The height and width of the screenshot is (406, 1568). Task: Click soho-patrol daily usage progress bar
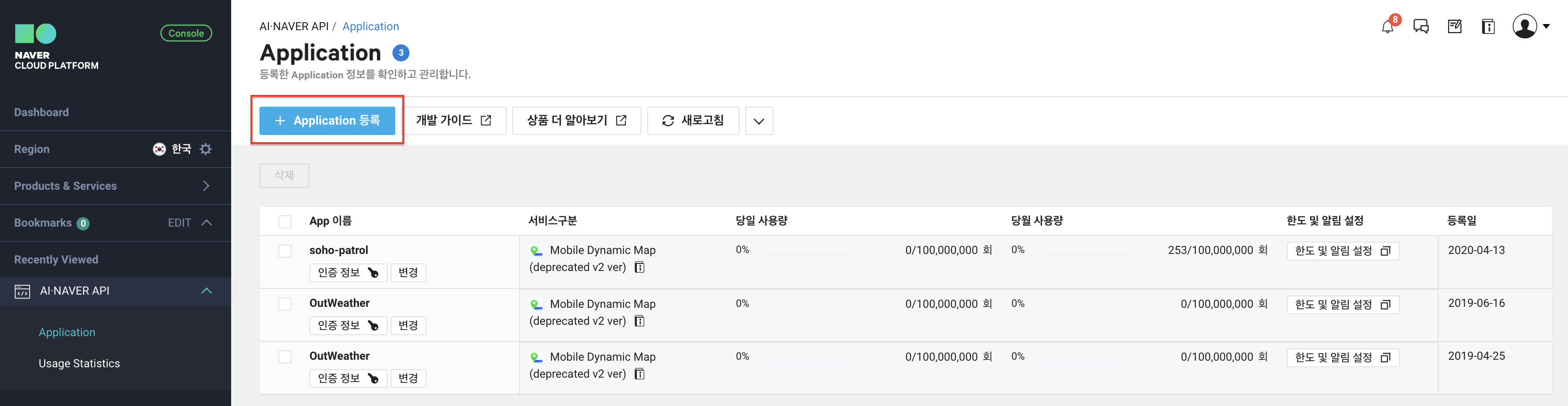pyautogui.click(x=810, y=250)
